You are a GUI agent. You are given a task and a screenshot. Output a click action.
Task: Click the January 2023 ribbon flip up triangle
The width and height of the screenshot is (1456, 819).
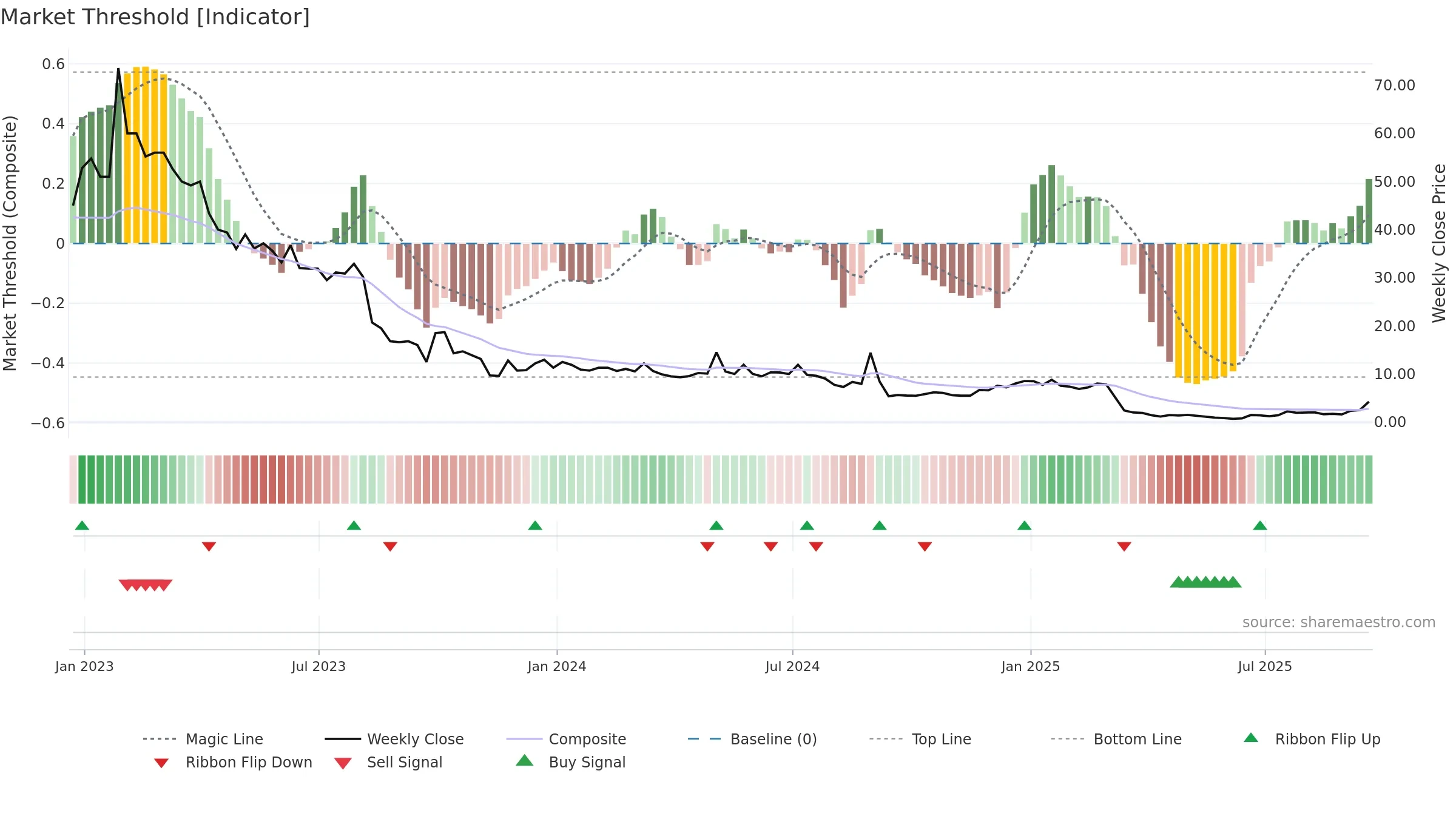[x=82, y=525]
